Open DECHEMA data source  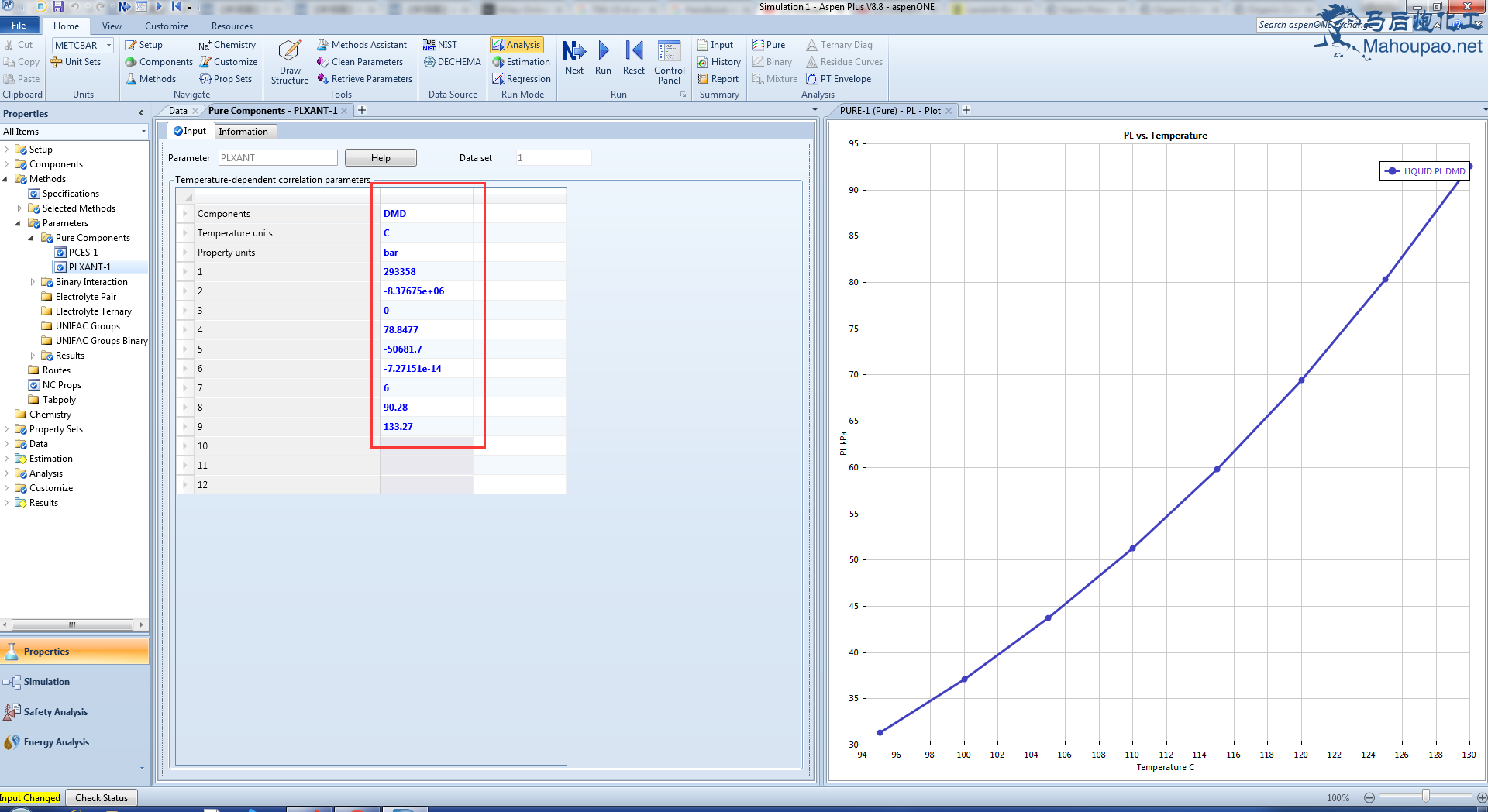tap(453, 62)
